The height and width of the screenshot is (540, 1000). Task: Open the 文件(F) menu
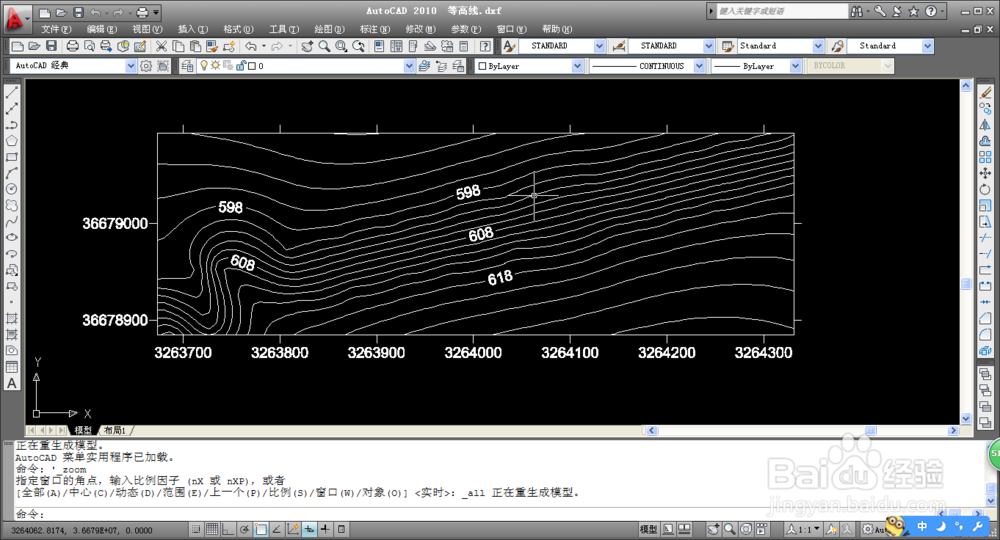coord(56,29)
